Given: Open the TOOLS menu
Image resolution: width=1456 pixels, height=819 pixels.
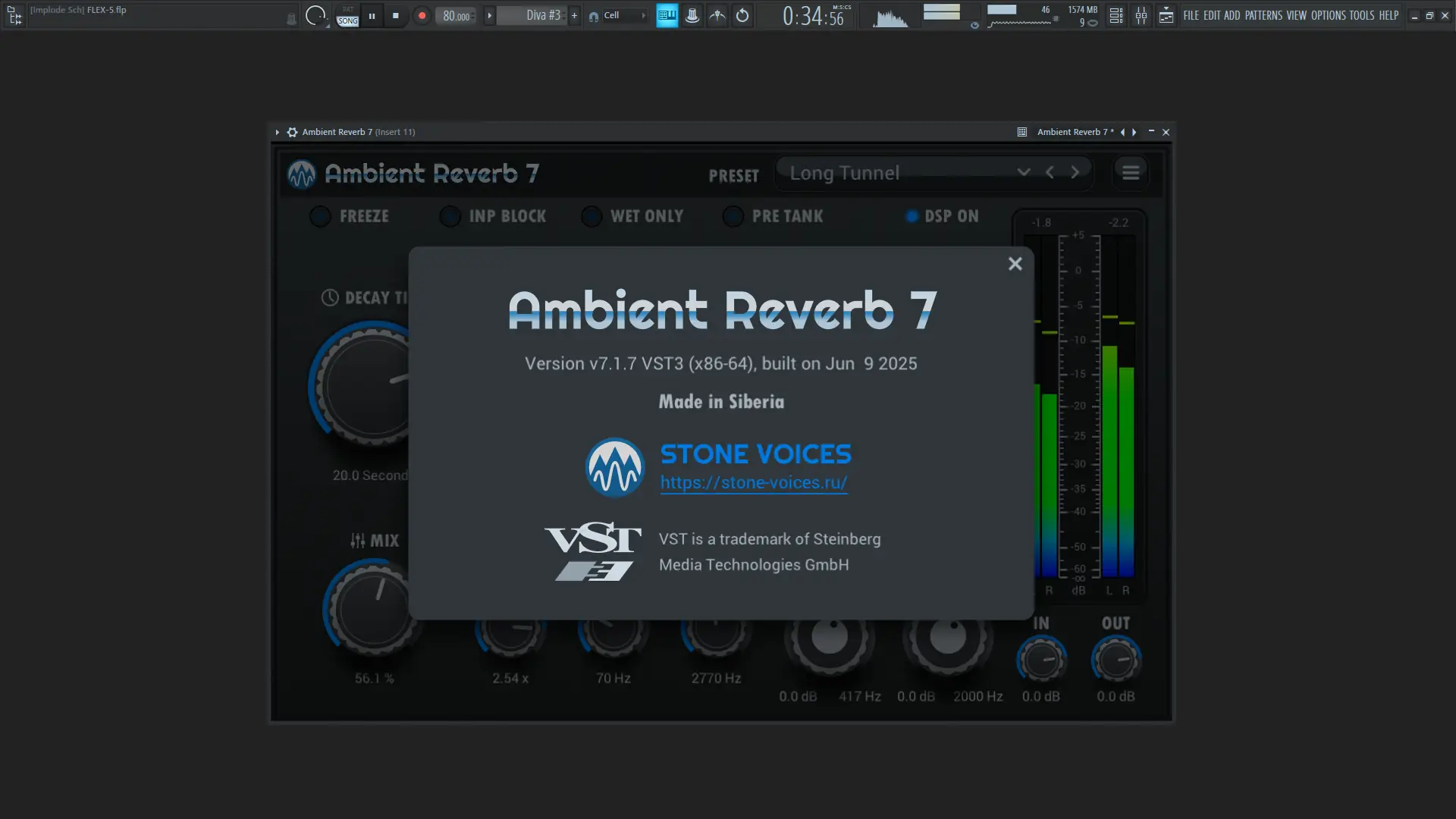Looking at the screenshot, I should [x=1361, y=15].
